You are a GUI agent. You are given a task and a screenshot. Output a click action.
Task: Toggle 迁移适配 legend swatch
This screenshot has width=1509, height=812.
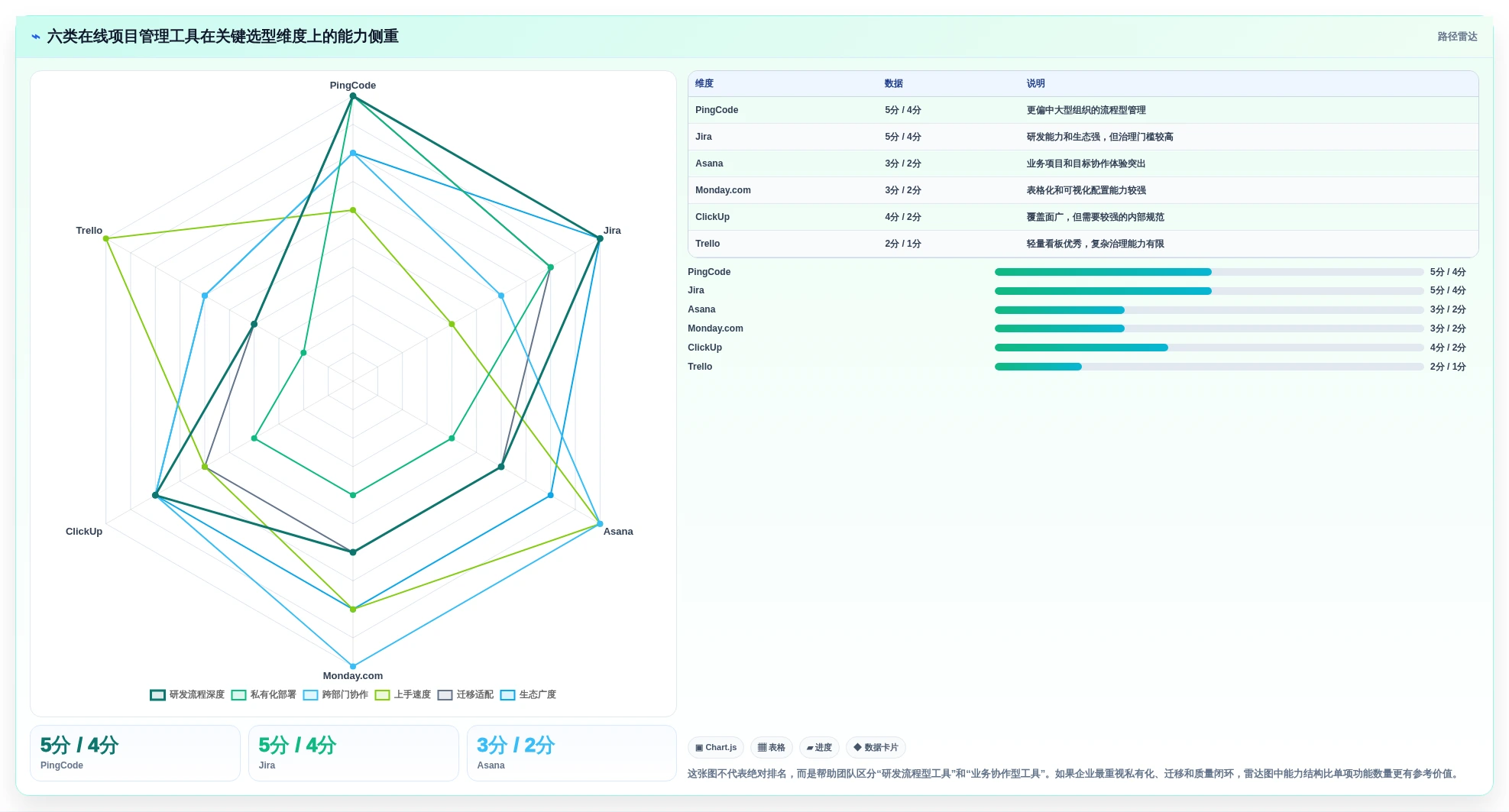[x=445, y=695]
